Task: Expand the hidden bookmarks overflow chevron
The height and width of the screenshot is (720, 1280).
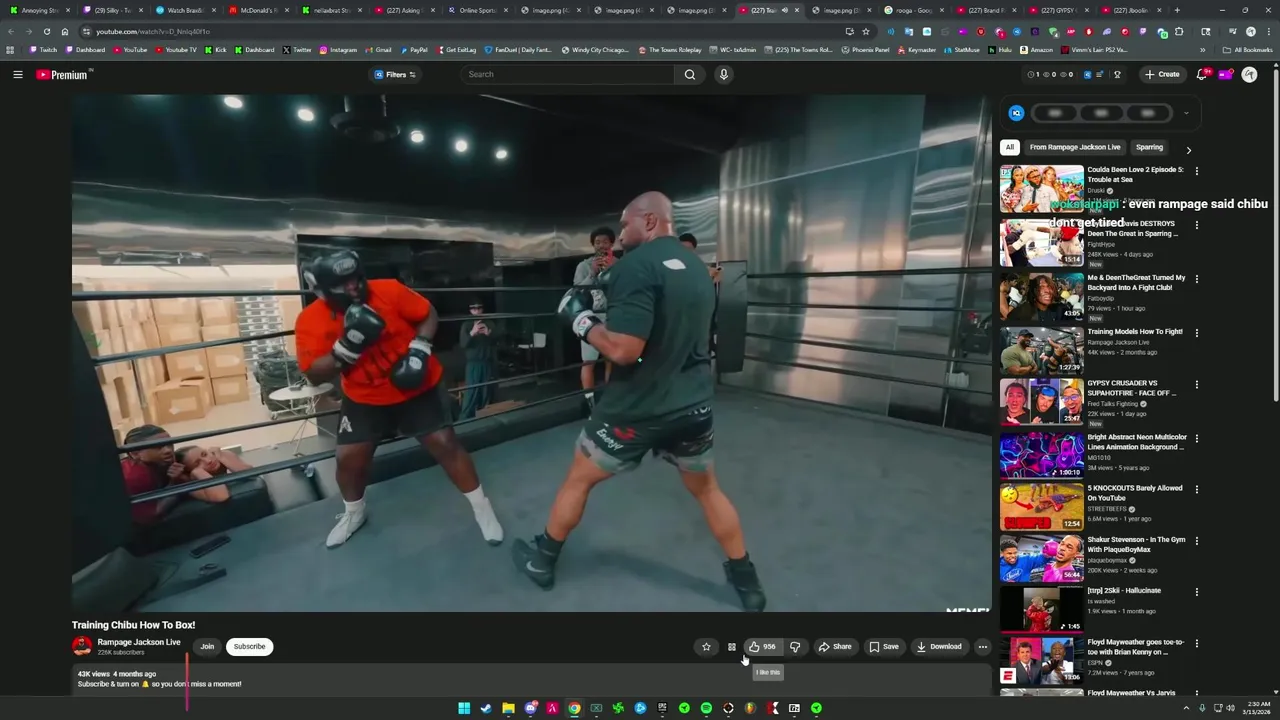Action: 1203,50
